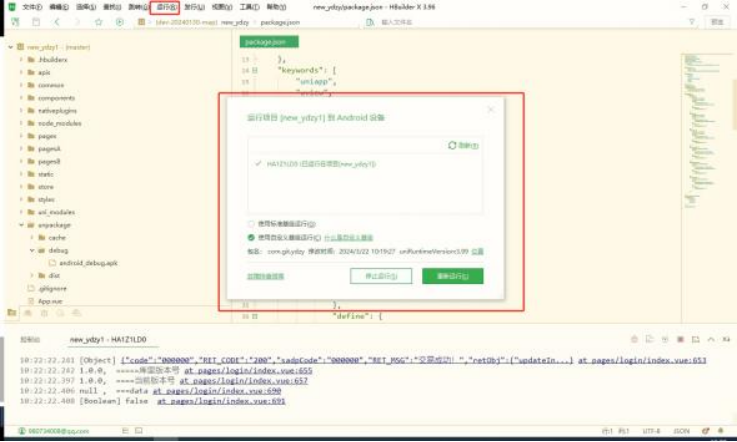
Task: Click the stop running button
Action: point(382,276)
